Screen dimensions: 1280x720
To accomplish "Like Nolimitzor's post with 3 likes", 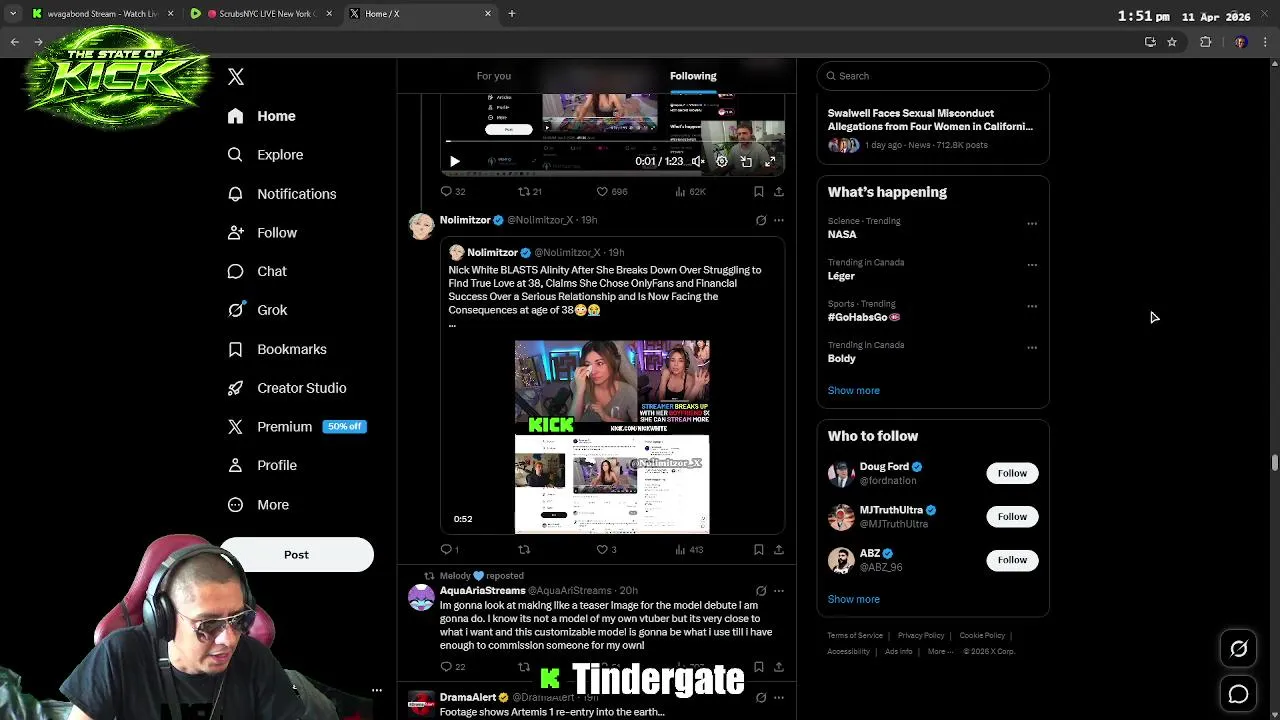I will pos(607,549).
